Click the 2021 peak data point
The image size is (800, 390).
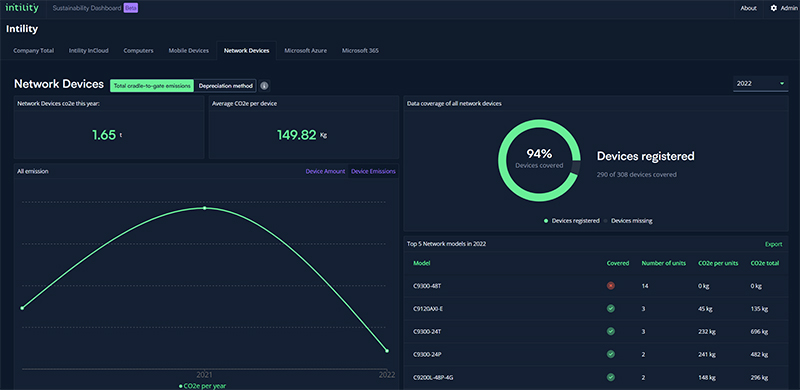coord(205,208)
